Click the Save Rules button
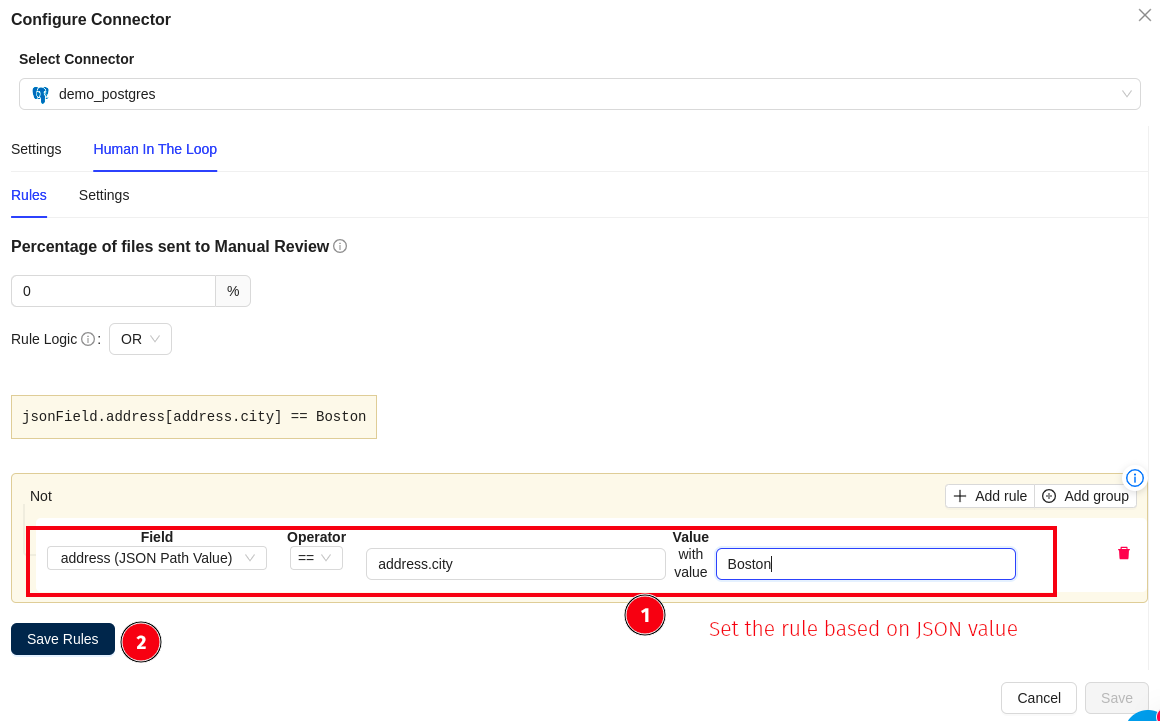 62,639
